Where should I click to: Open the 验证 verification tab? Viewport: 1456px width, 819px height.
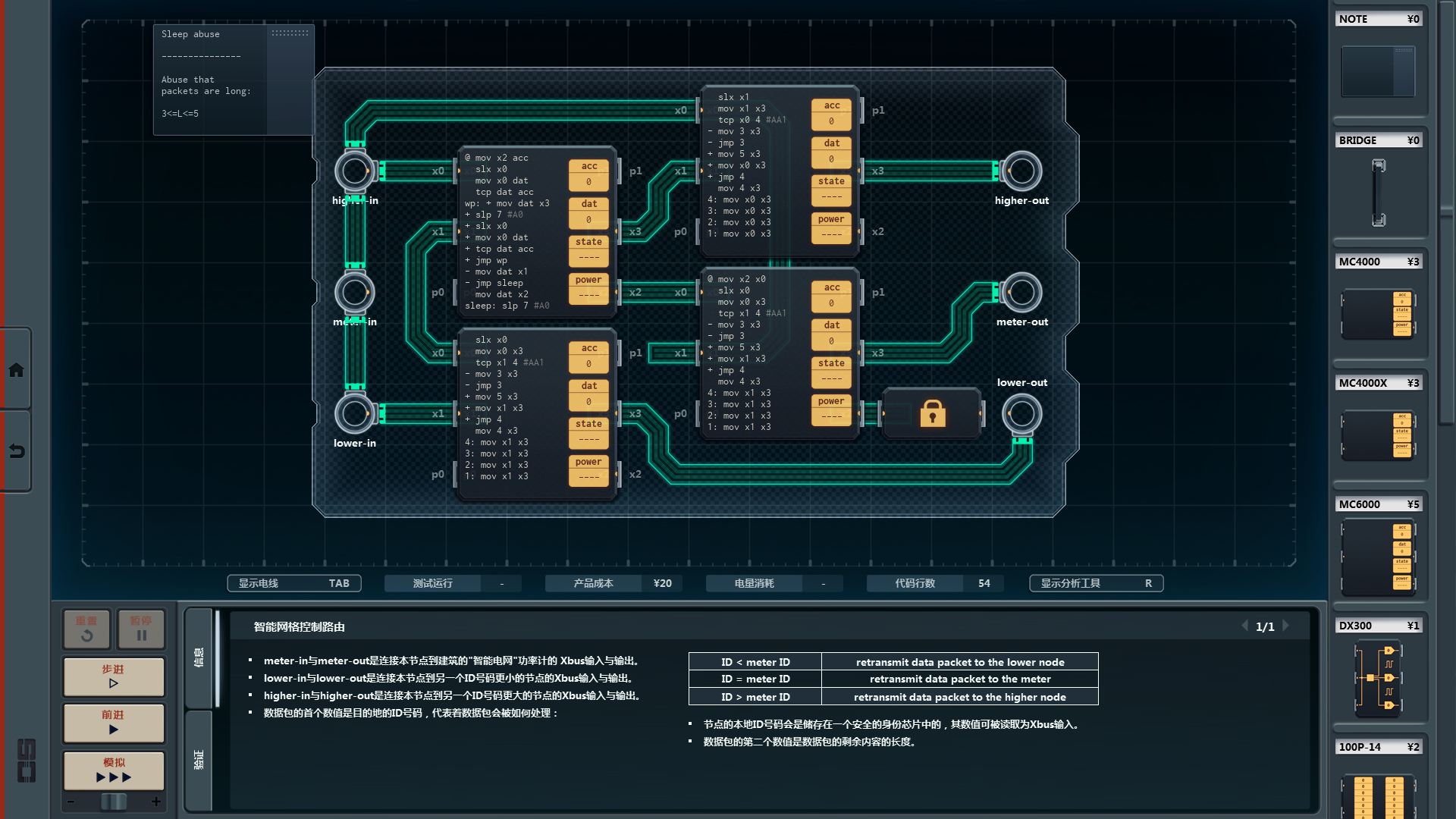(199, 759)
